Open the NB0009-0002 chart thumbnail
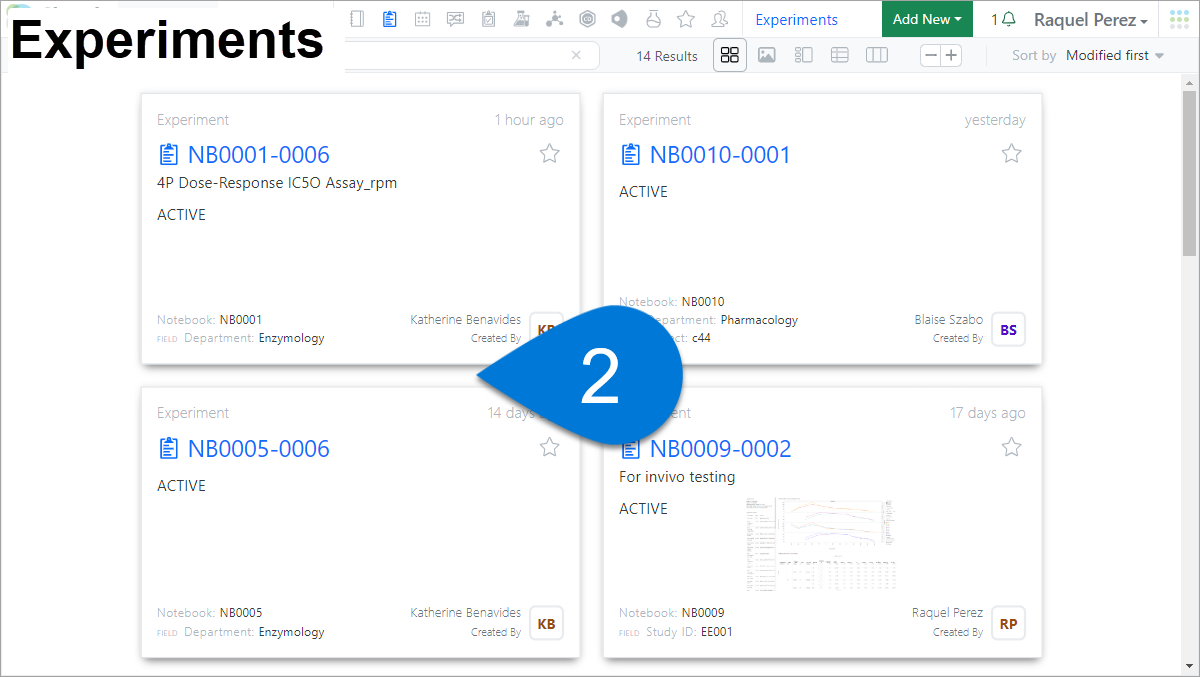Viewport: 1200px width, 677px height. click(820, 543)
